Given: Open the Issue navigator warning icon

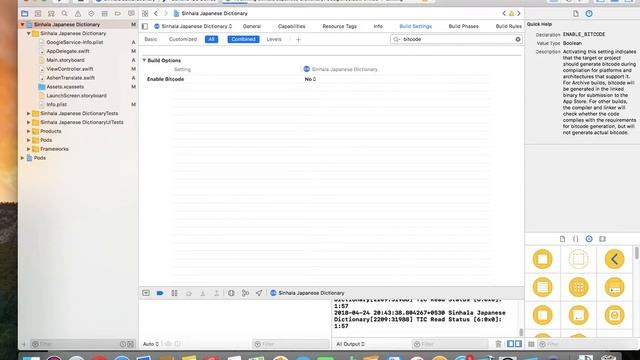Looking at the screenshot, I should point(78,13).
